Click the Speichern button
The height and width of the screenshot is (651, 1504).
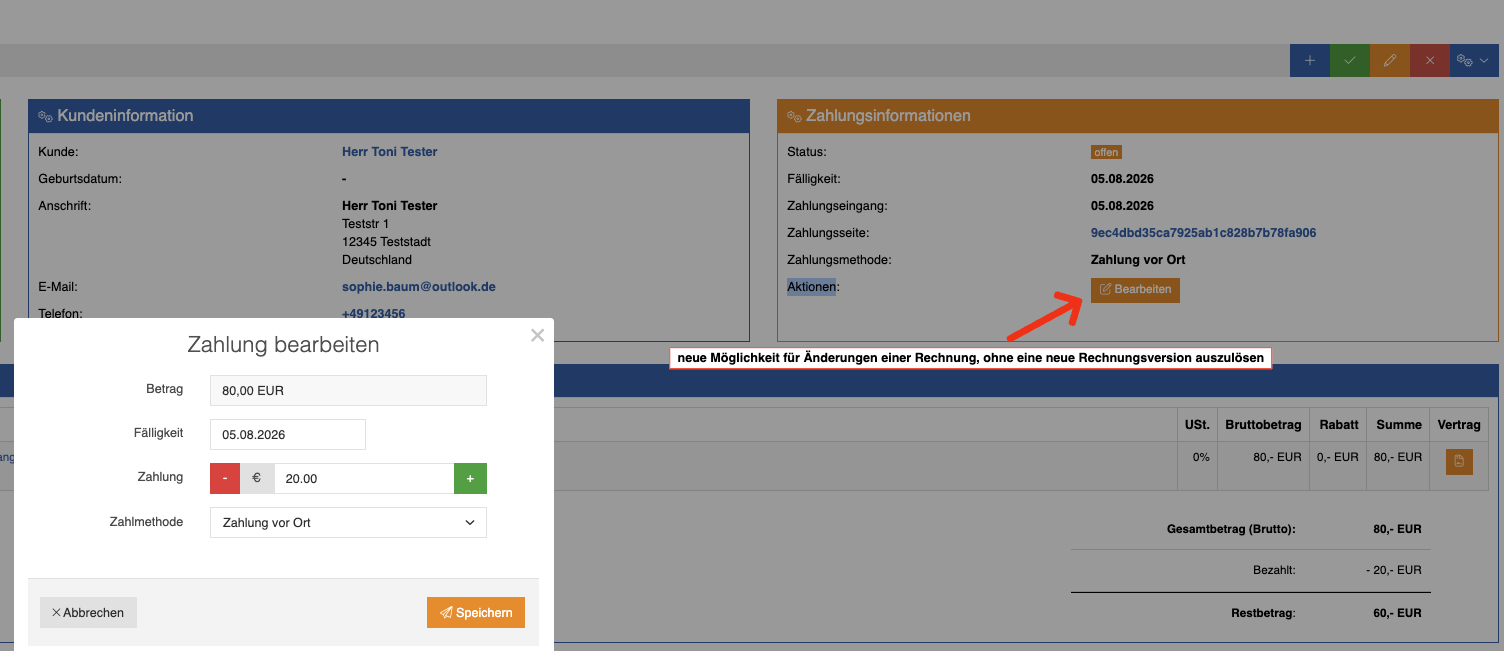[x=476, y=613]
